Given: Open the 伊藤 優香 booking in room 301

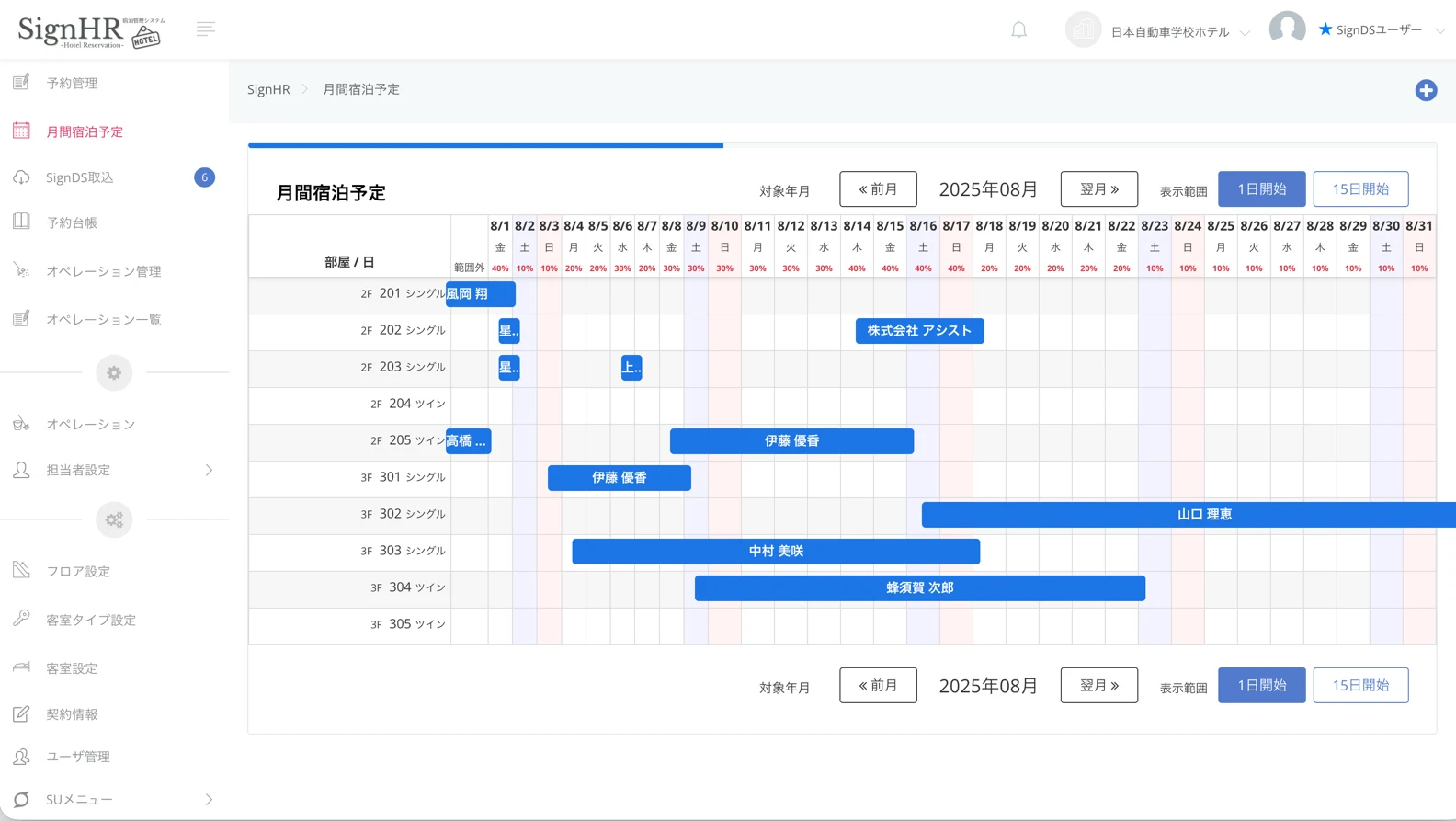Looking at the screenshot, I should click(620, 478).
